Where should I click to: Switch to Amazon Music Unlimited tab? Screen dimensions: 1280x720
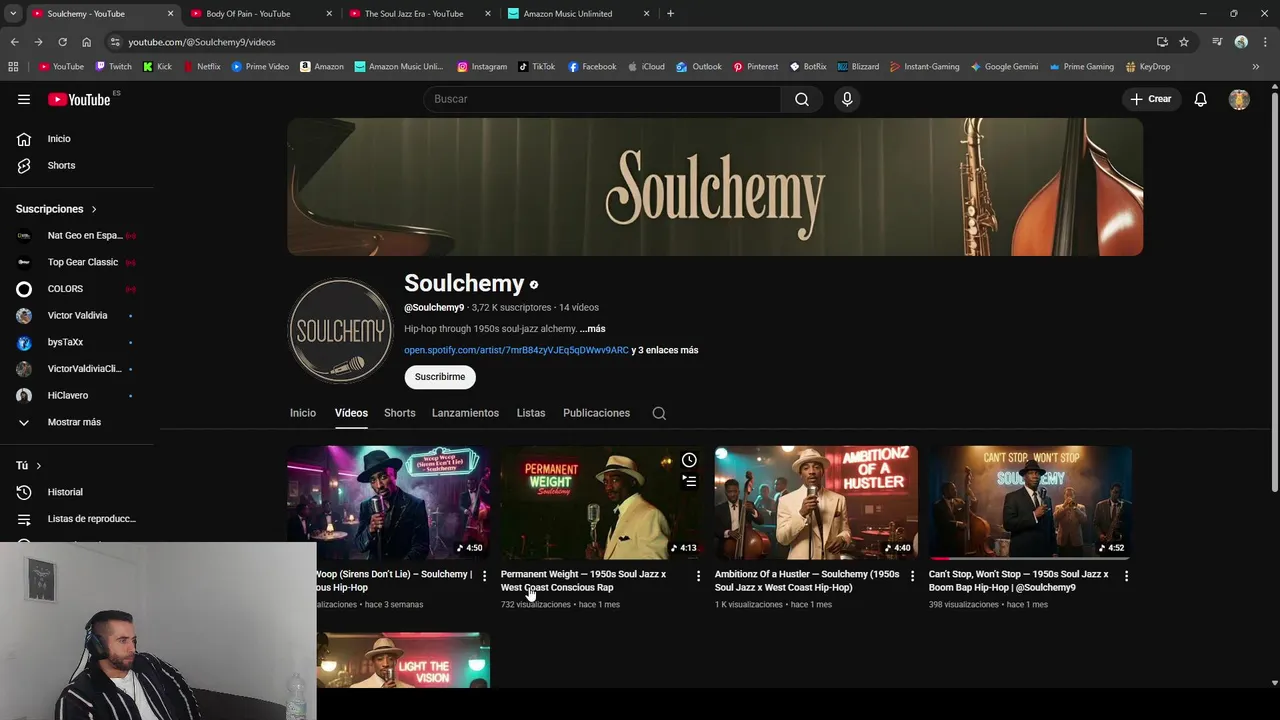[577, 14]
